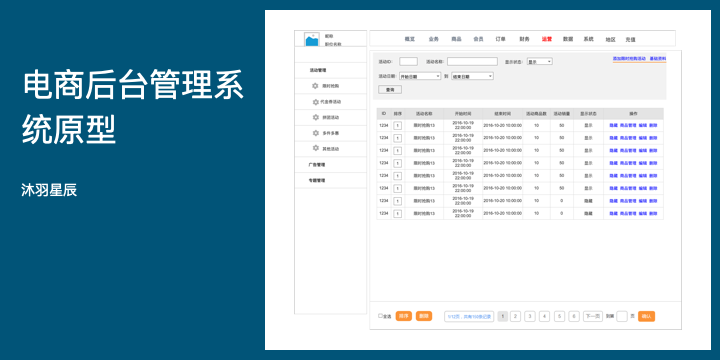This screenshot has width=720, height=360.
Task: Switch to the 业务 tab
Action: click(433, 39)
